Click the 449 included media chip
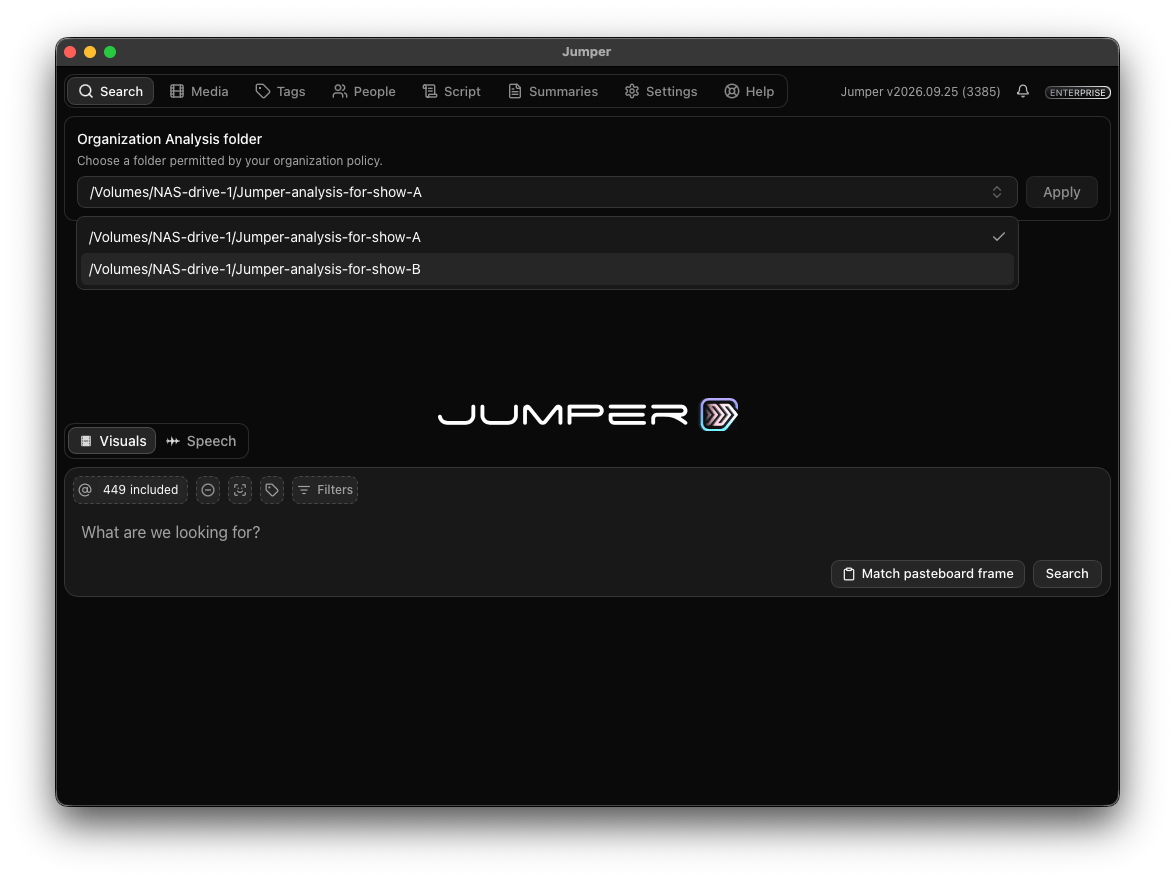The height and width of the screenshot is (880, 1175). coord(130,489)
